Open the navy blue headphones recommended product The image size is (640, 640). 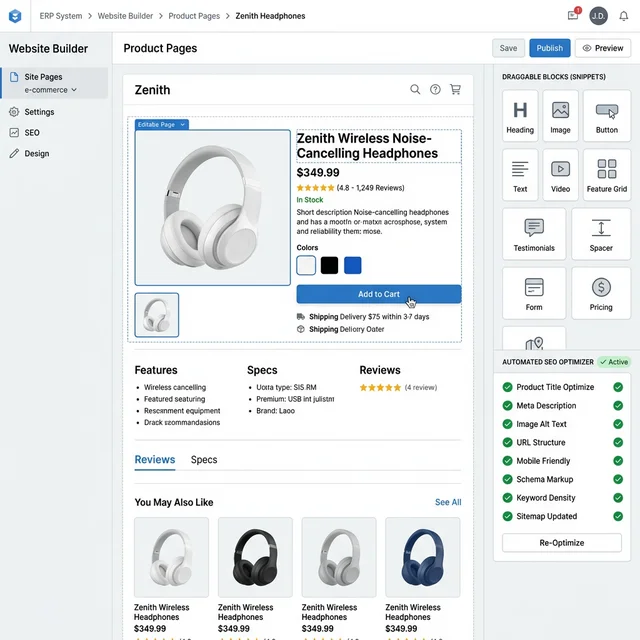(422, 558)
